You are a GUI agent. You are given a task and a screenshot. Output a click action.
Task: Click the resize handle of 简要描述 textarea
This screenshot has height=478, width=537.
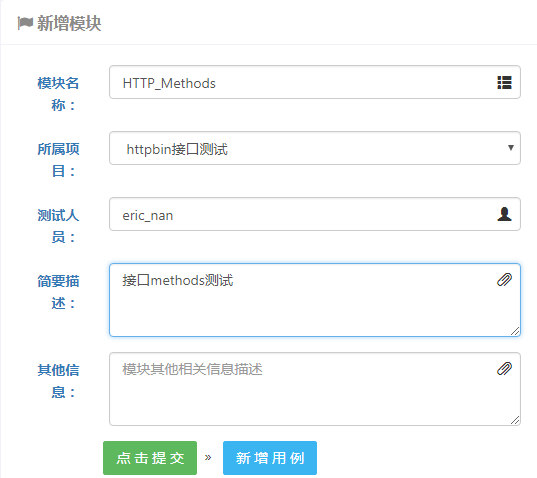(515, 331)
